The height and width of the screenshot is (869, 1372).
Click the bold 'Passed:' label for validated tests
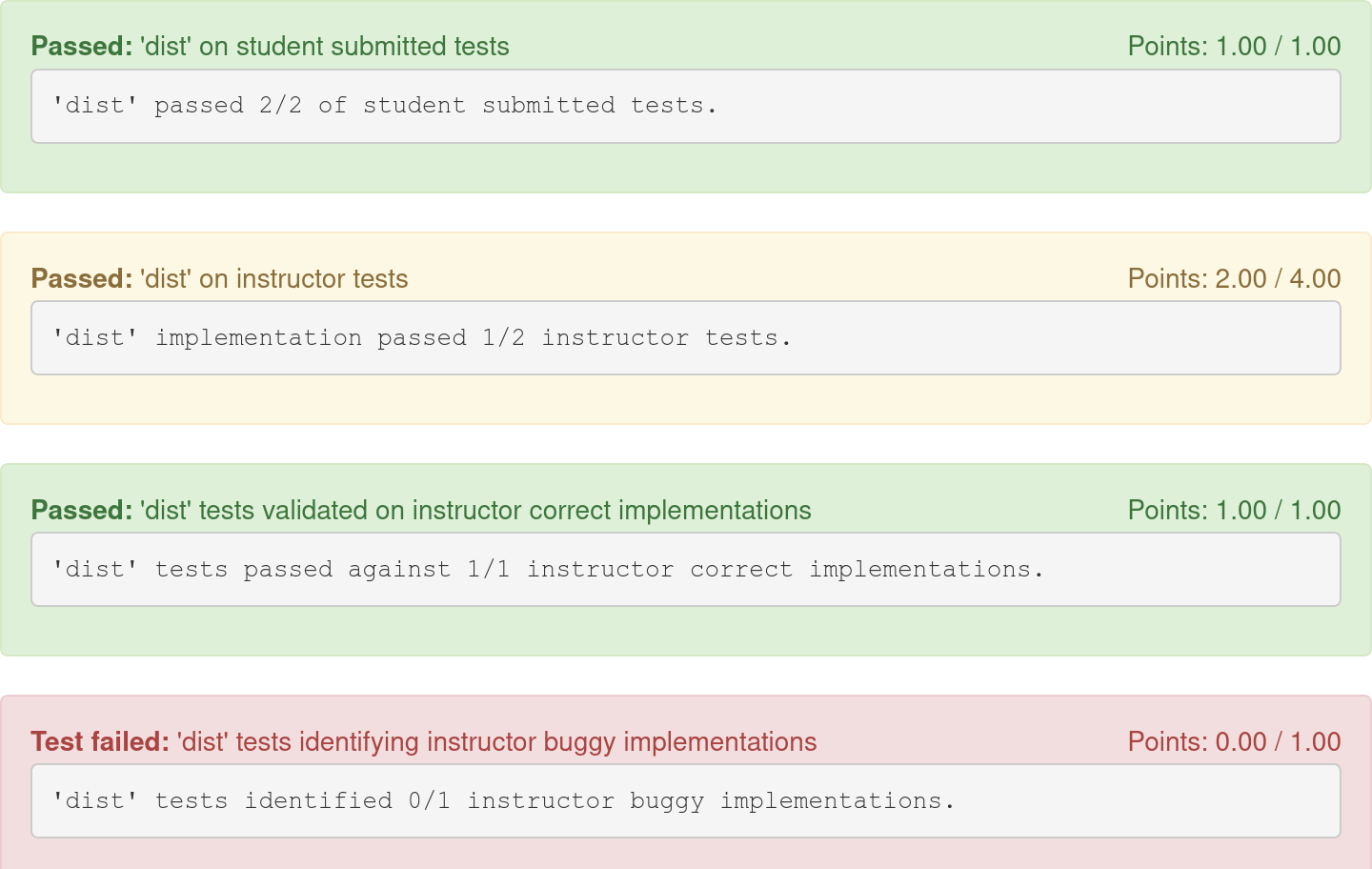tap(81, 511)
